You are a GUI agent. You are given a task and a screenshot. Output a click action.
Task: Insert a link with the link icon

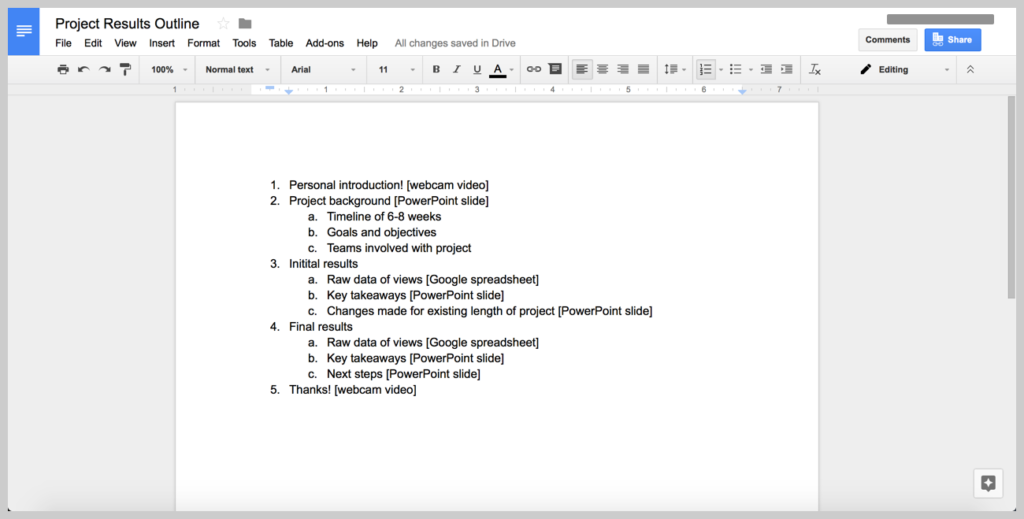[x=534, y=69]
